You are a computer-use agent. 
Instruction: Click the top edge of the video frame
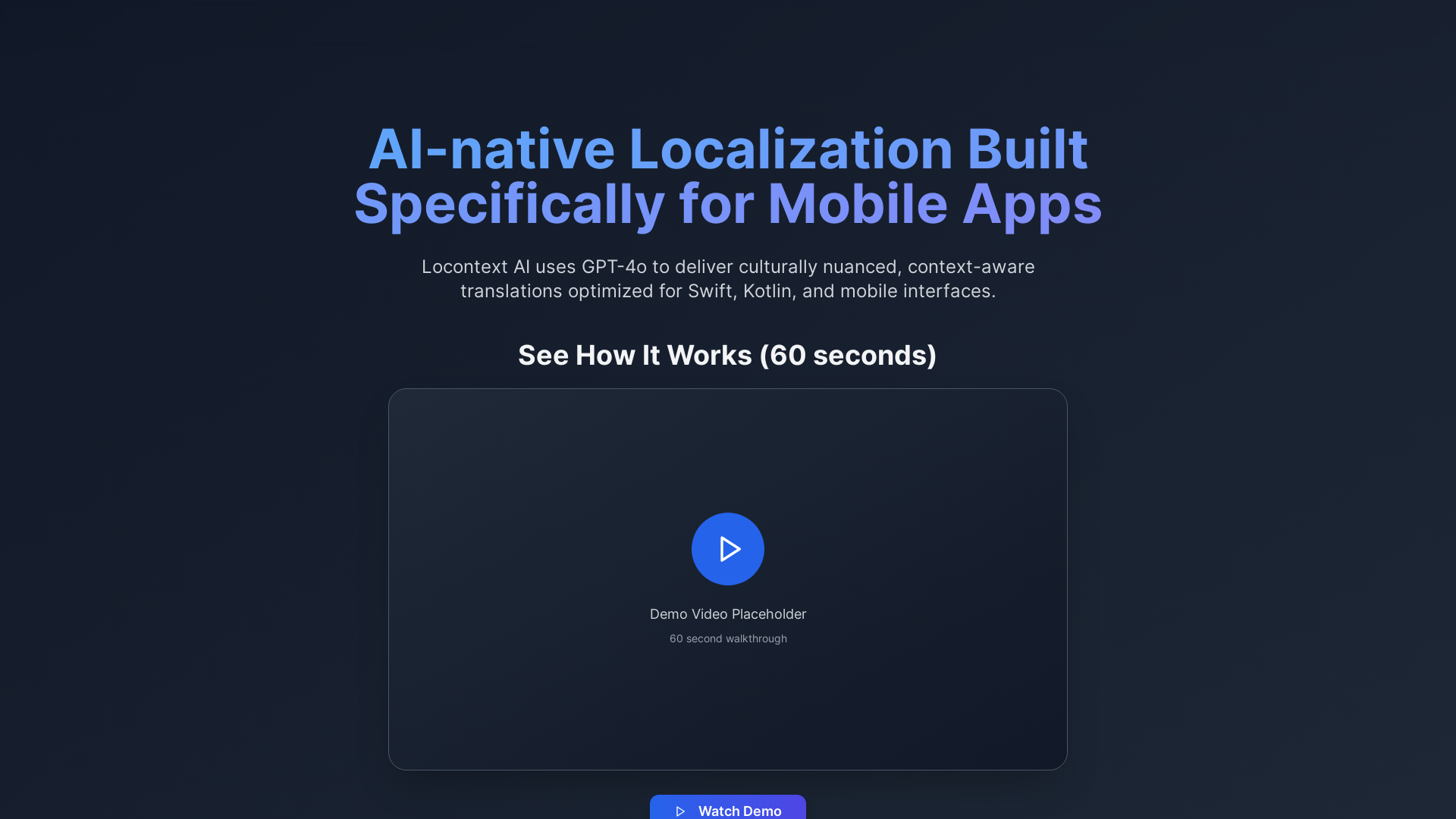[x=727, y=390]
